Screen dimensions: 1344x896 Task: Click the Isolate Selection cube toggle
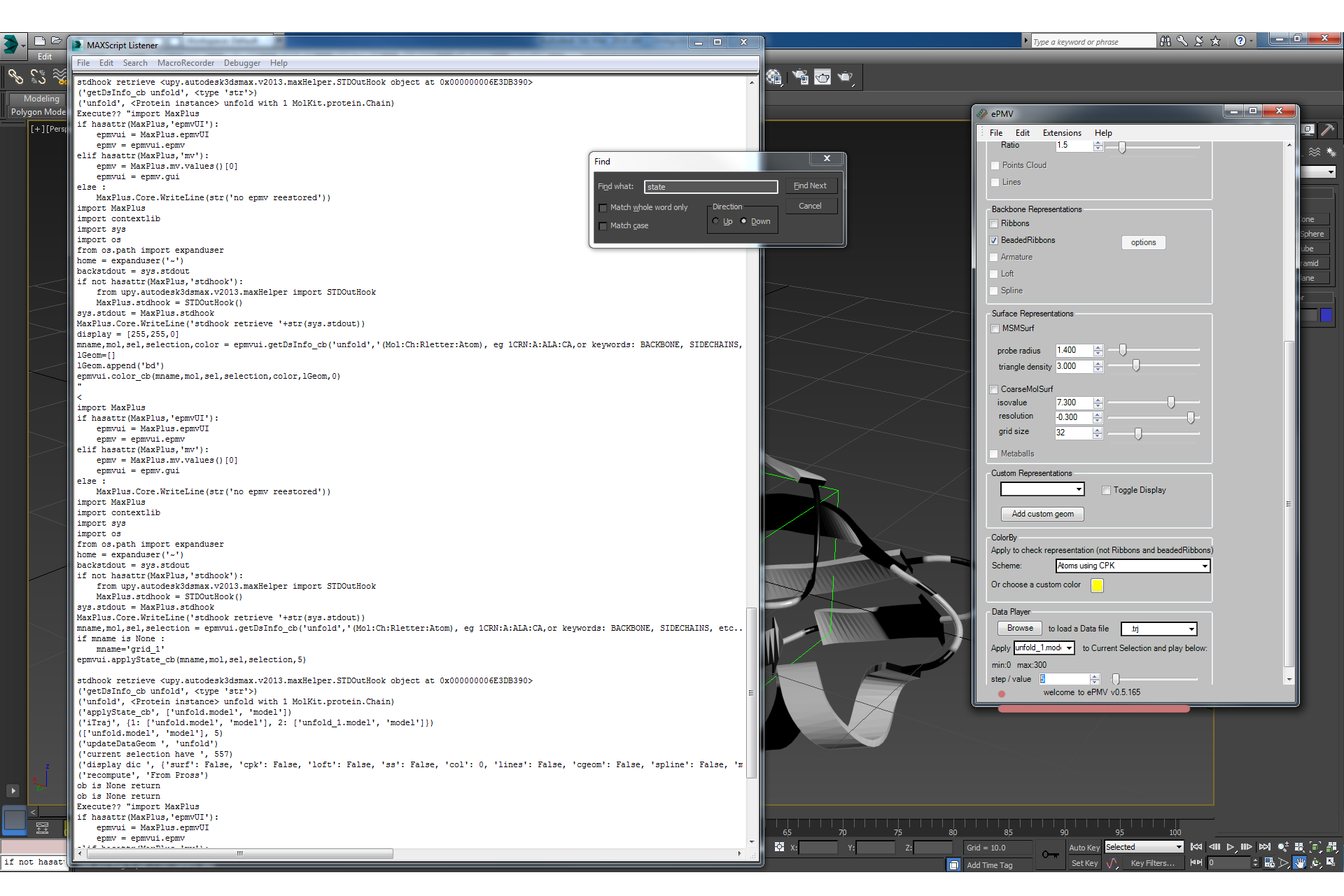(x=953, y=865)
